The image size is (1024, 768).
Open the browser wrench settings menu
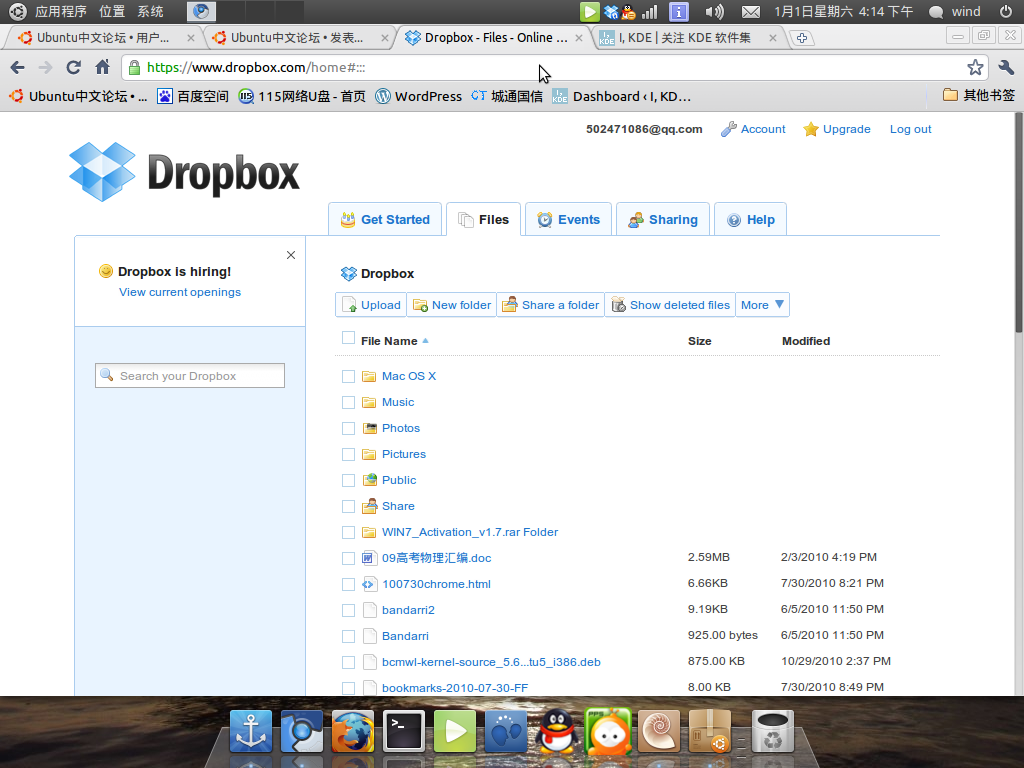tap(1006, 67)
